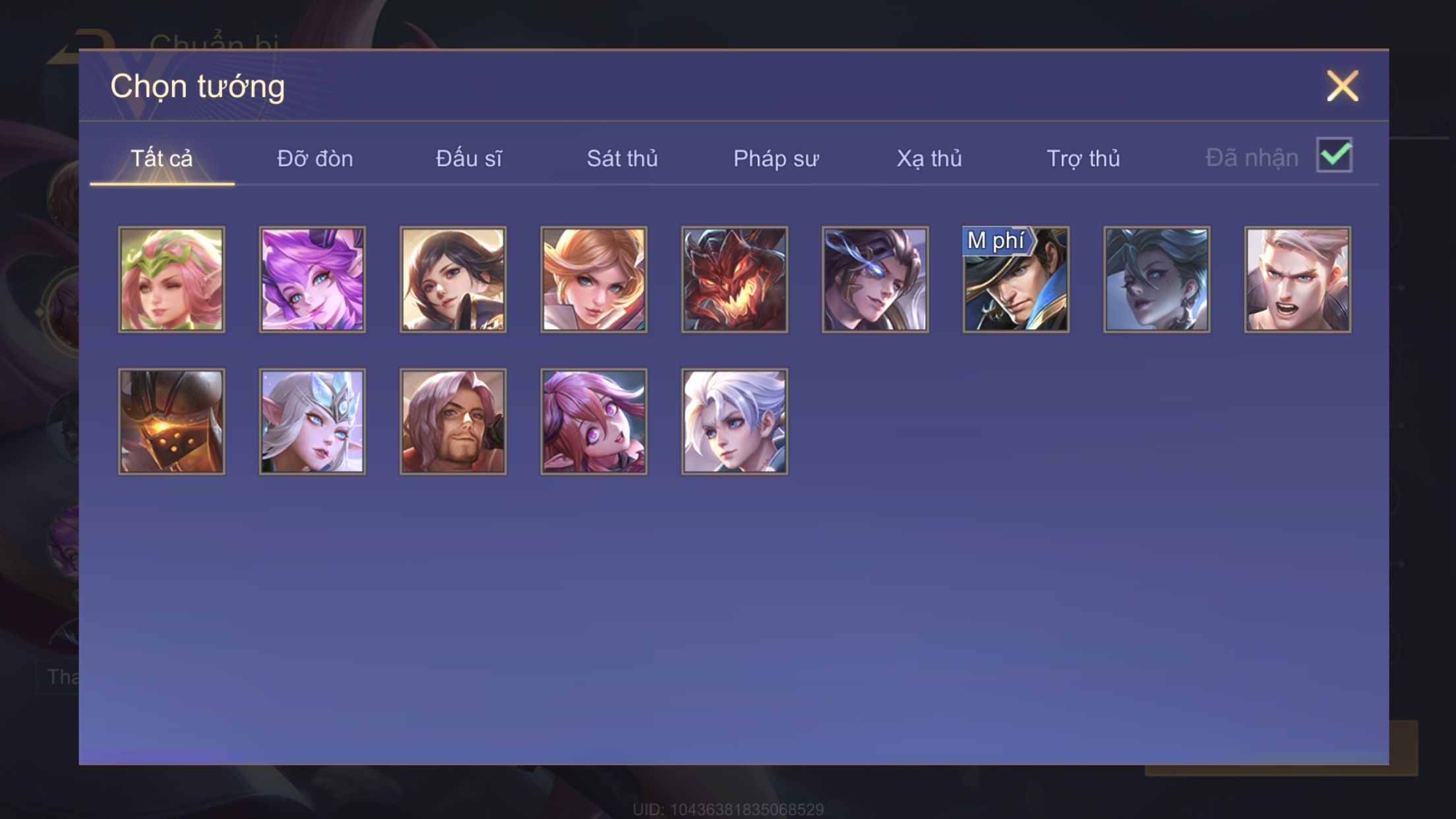Close the Chọn tướng dialog
Screen dimensions: 1456x819
click(1343, 86)
